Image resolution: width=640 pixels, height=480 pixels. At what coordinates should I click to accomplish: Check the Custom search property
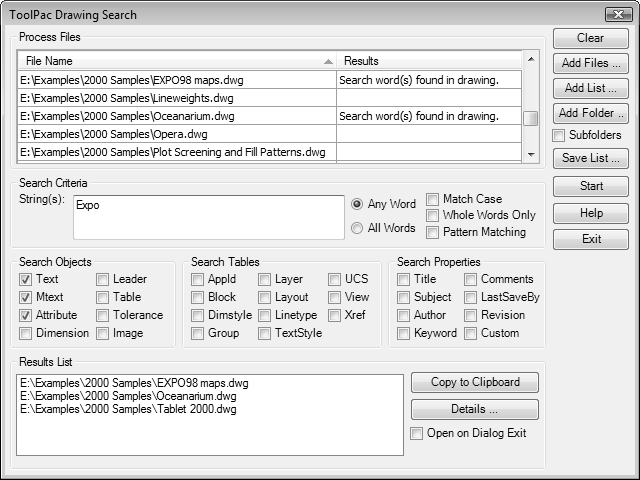[470, 333]
